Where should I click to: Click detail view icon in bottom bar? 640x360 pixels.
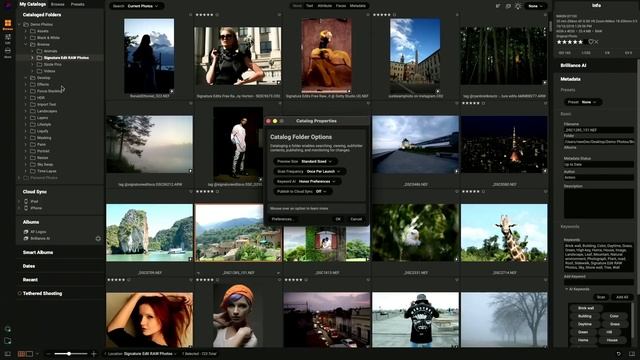[x=29, y=354]
